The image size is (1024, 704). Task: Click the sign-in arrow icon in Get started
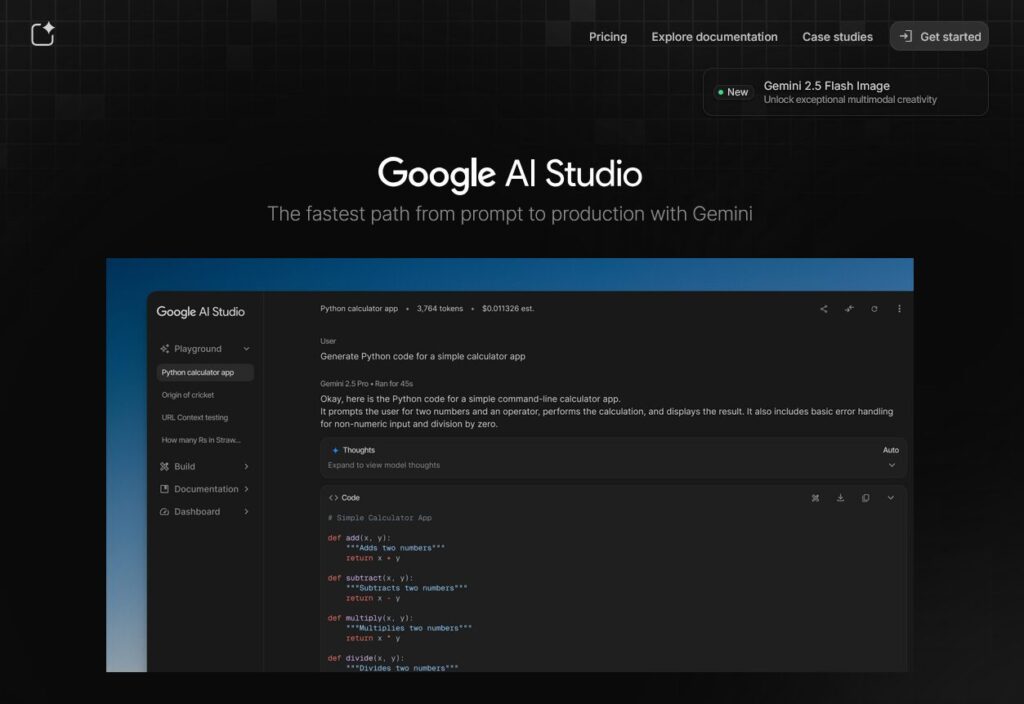point(905,36)
